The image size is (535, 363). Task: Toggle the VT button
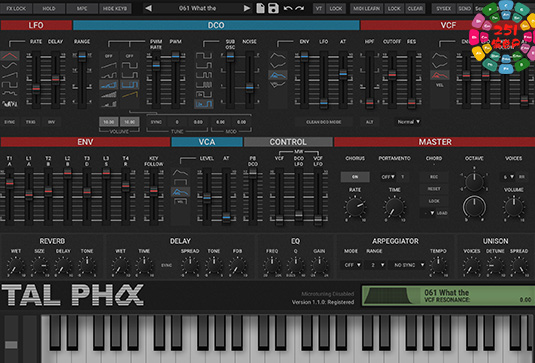point(319,9)
